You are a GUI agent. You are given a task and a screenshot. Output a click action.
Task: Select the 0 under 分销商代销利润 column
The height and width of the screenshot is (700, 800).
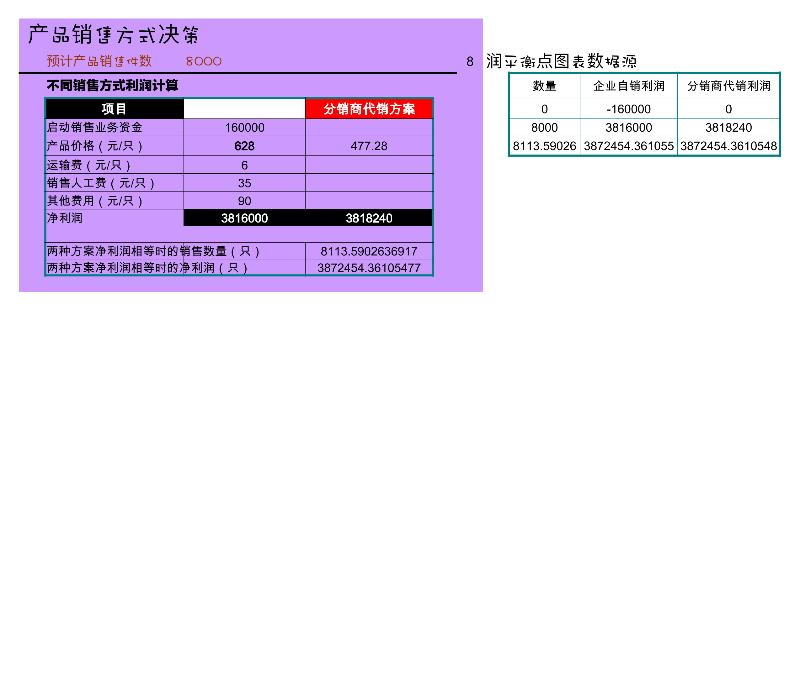coord(729,109)
